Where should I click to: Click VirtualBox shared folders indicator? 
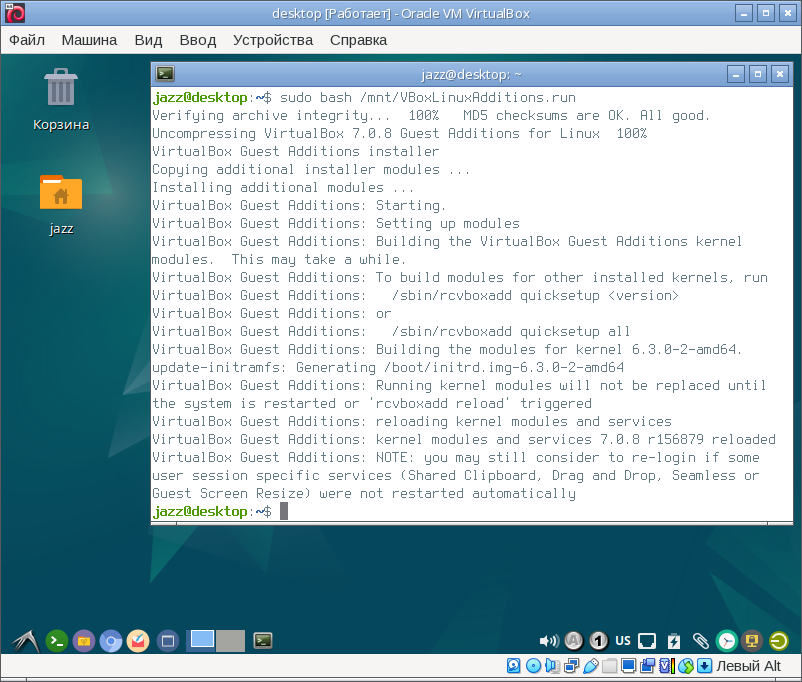(x=609, y=666)
